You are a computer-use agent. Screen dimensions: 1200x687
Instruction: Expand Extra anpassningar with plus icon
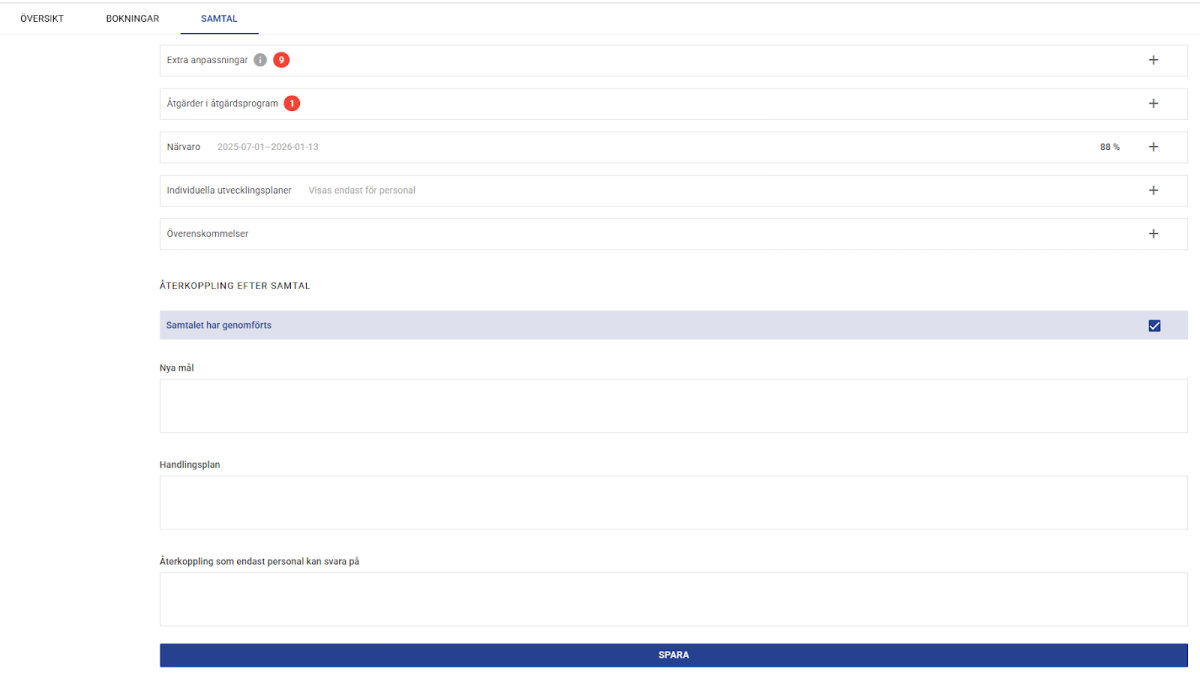pos(1153,60)
